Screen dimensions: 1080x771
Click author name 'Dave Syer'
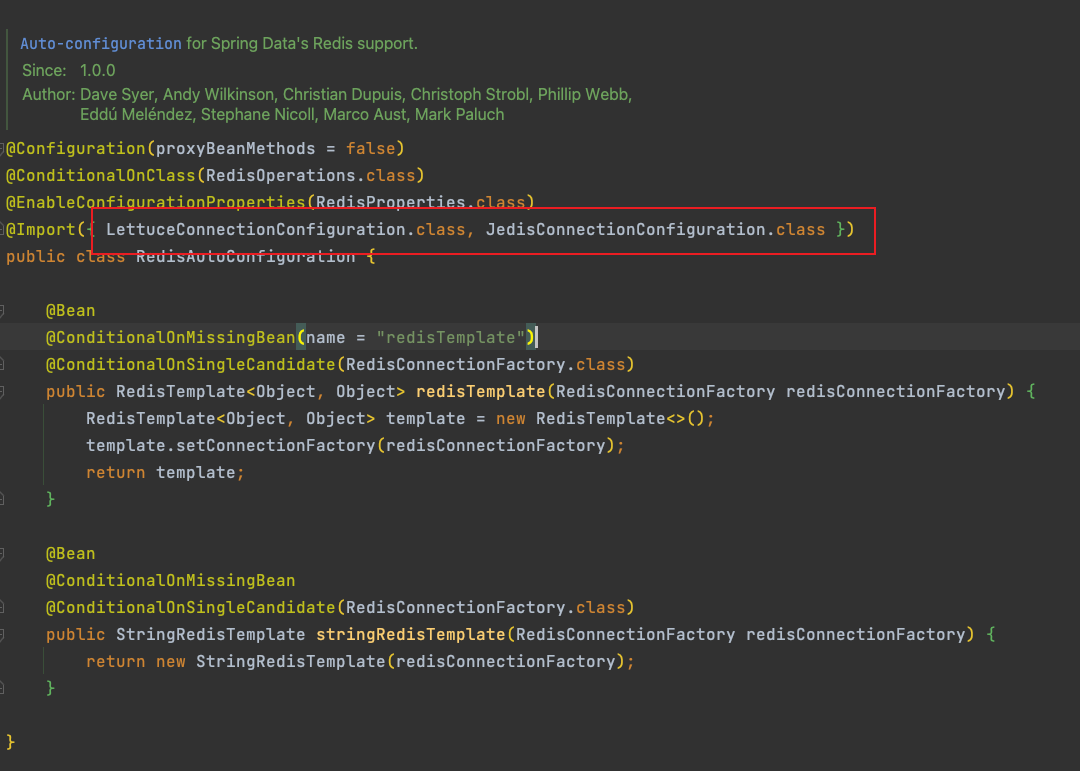tap(117, 94)
